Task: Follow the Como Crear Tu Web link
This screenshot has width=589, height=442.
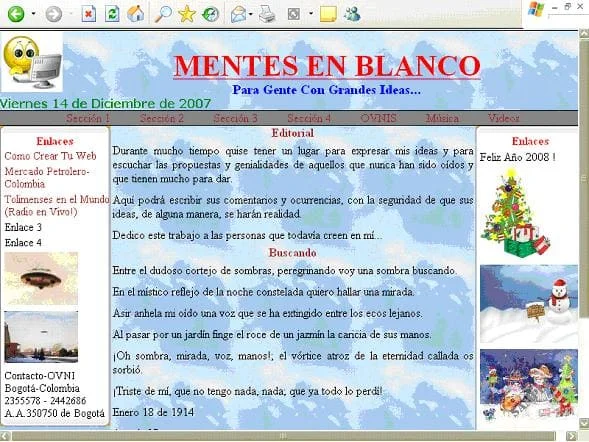Action: [x=50, y=156]
